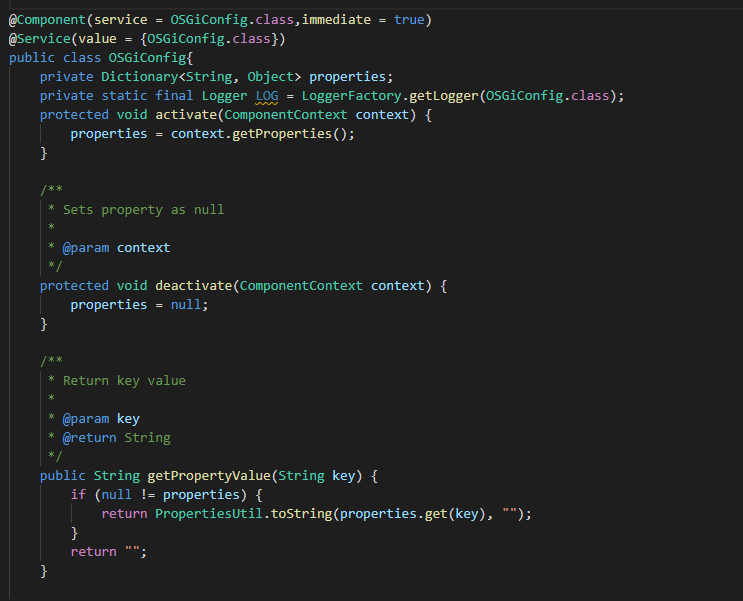Click ComponentContext in the activate signature
743x601 pixels.
pos(286,115)
